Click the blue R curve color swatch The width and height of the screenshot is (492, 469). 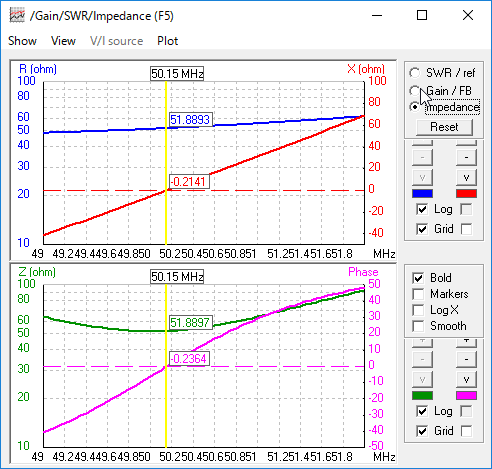pyautogui.click(x=422, y=194)
